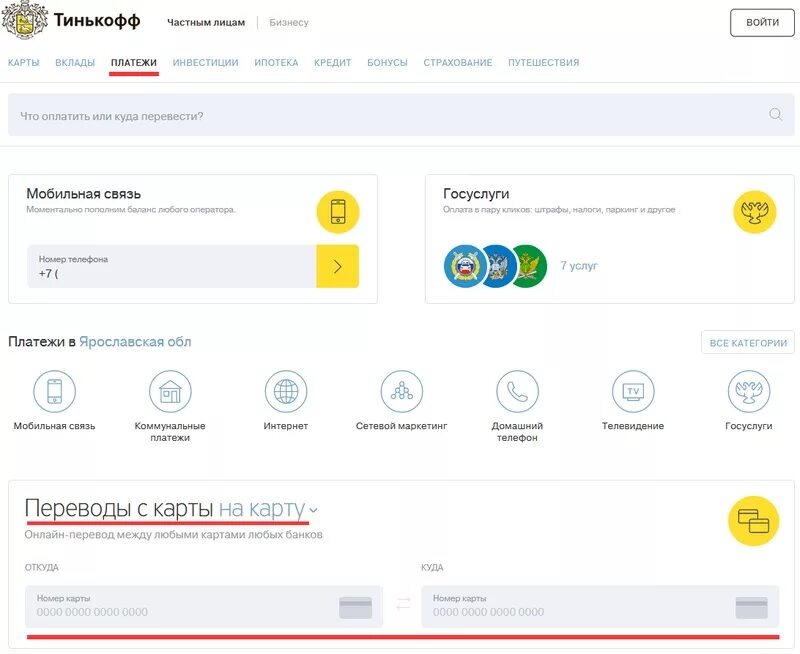The width and height of the screenshot is (800, 654).
Task: Select the Мобильная связь category icon
Action: [x=55, y=391]
